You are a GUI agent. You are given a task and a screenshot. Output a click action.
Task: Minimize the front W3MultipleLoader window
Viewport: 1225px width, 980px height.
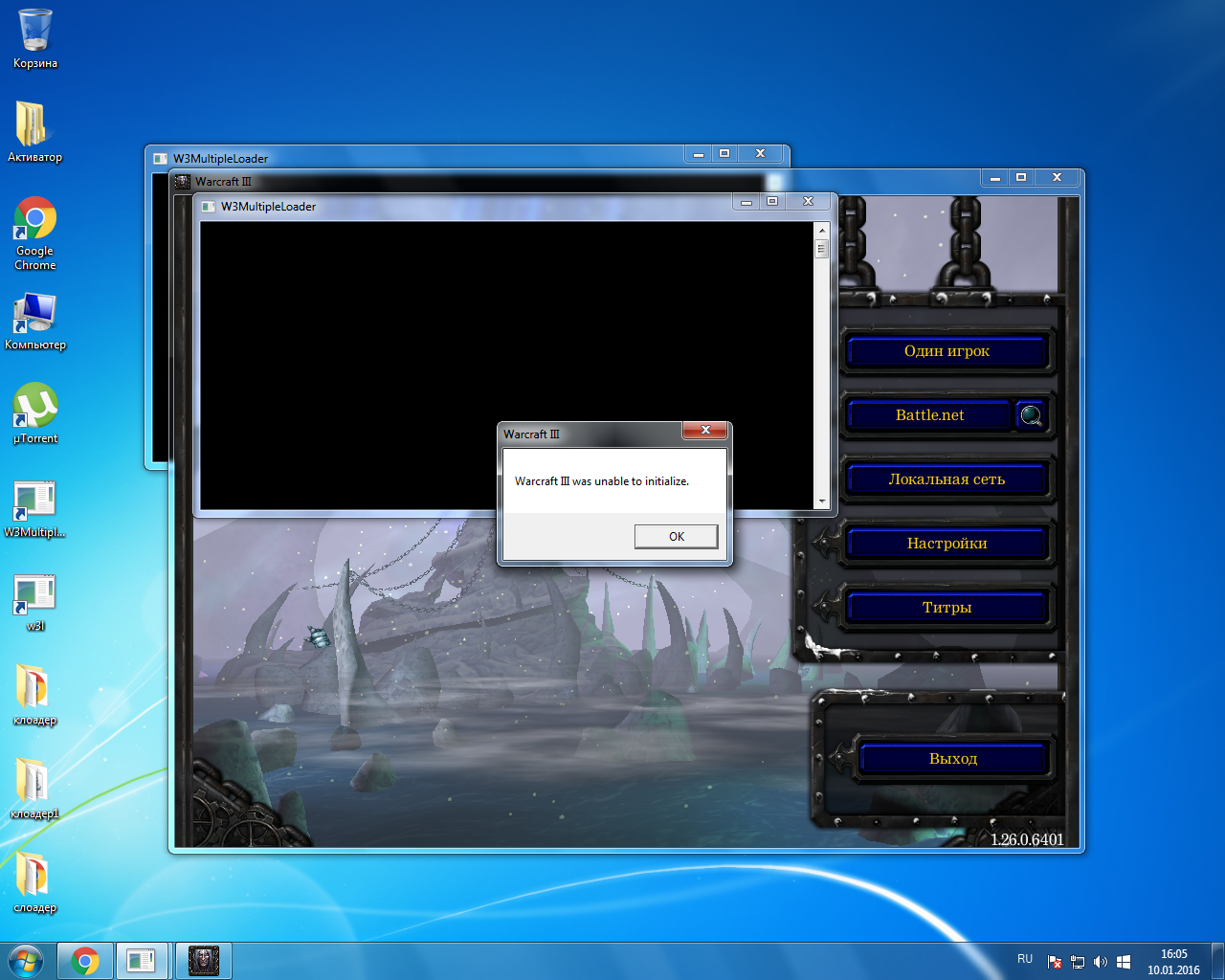[746, 202]
